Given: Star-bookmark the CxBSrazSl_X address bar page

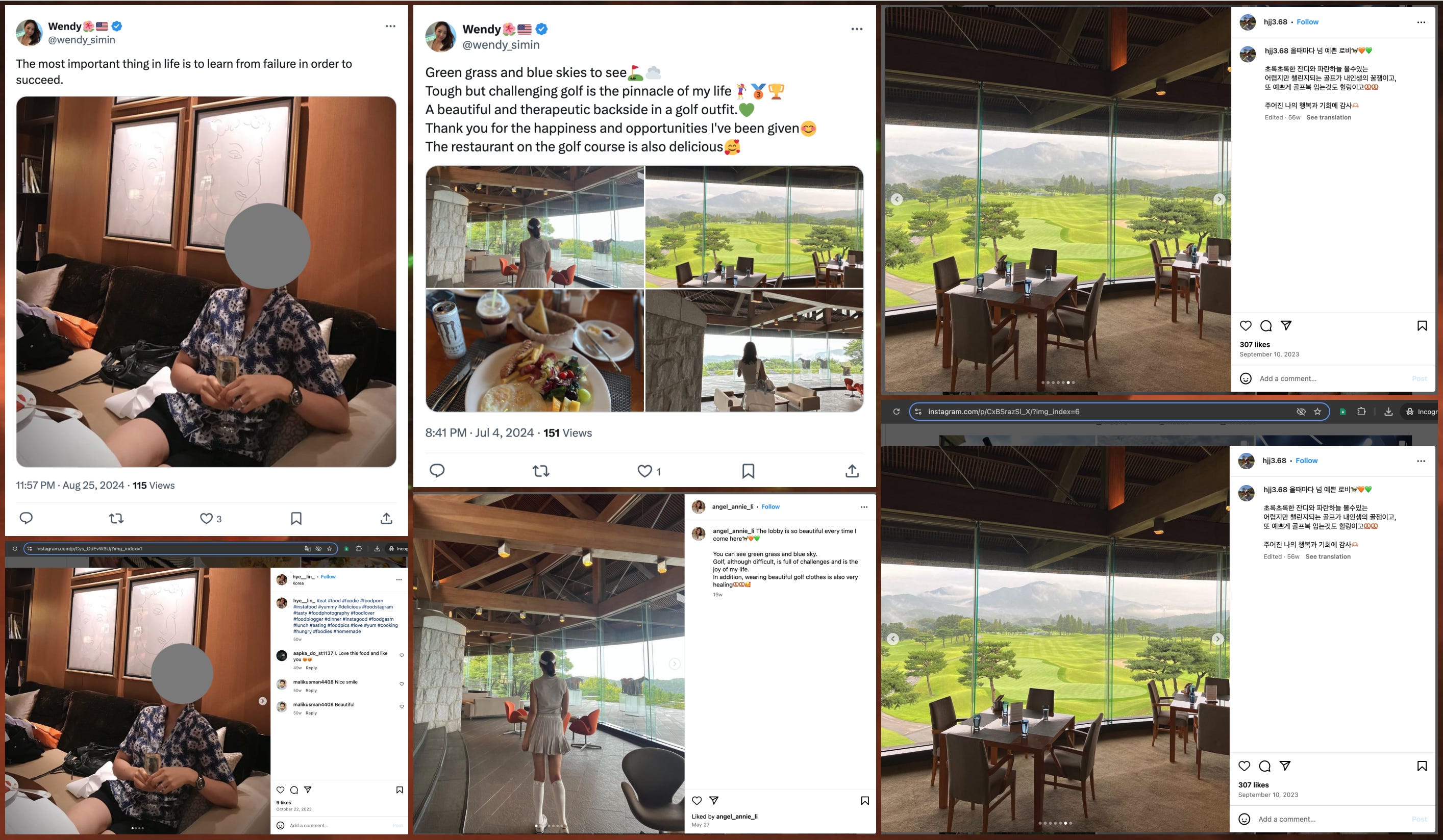Looking at the screenshot, I should tap(1317, 412).
